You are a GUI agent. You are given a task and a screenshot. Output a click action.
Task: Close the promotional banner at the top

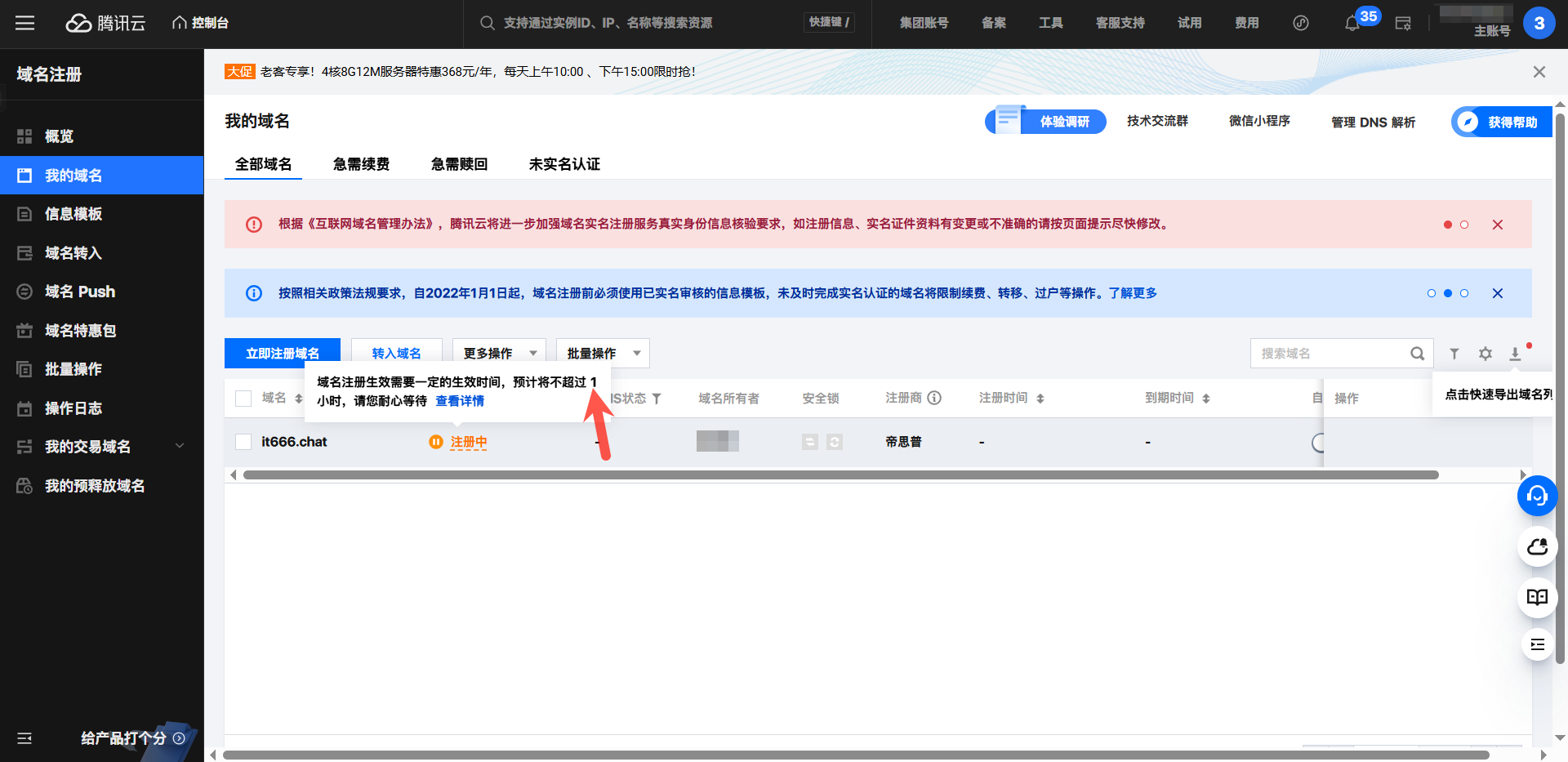click(1539, 72)
